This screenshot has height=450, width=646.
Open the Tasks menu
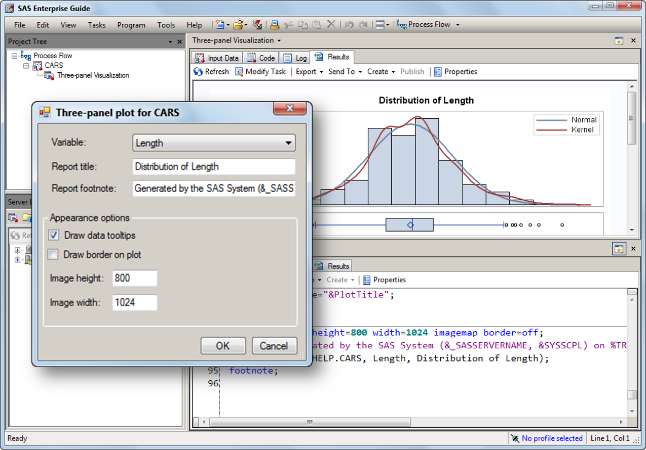[x=96, y=23]
